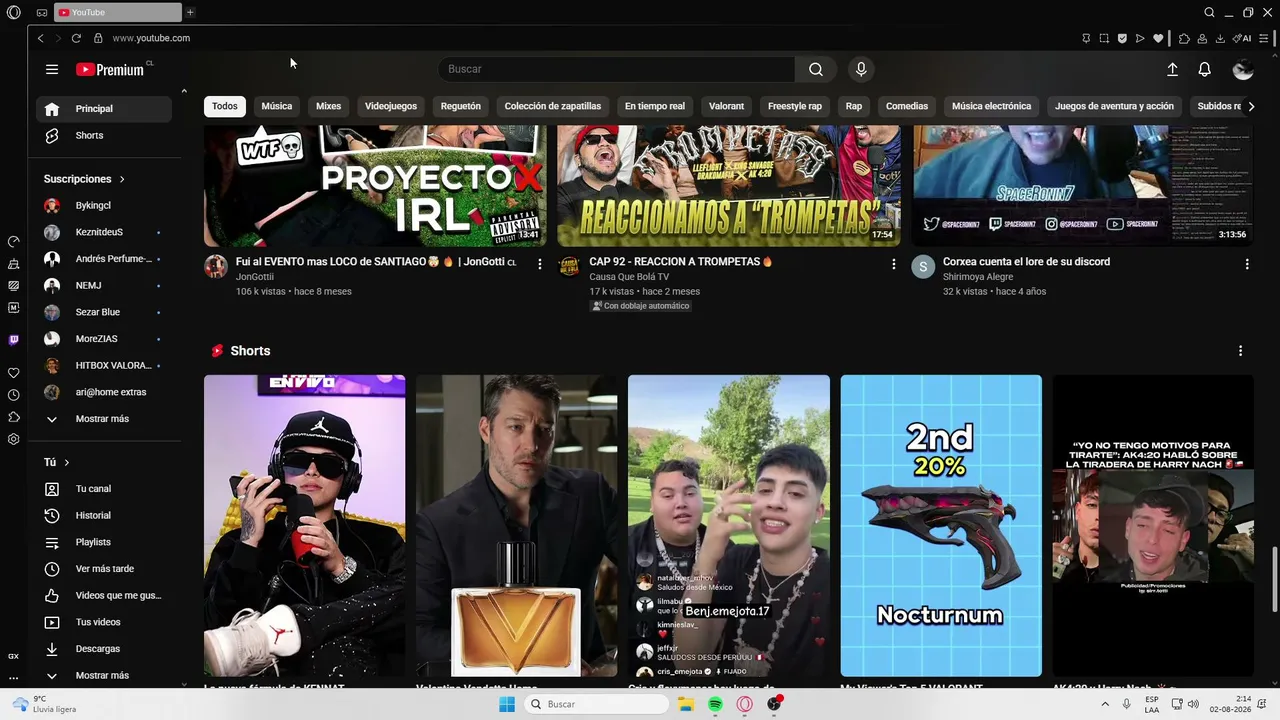Image resolution: width=1280 pixels, height=720 pixels.
Task: Start voice search with the microphone icon
Action: [861, 69]
